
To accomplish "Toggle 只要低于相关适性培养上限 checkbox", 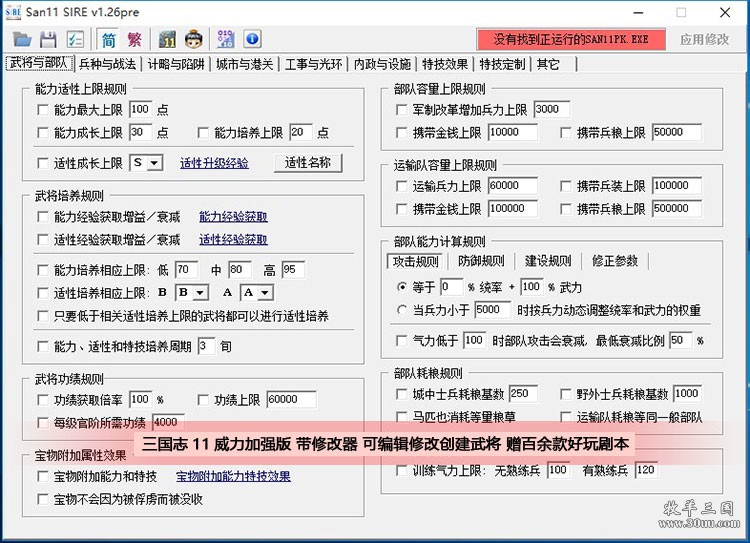I will click(x=43, y=316).
